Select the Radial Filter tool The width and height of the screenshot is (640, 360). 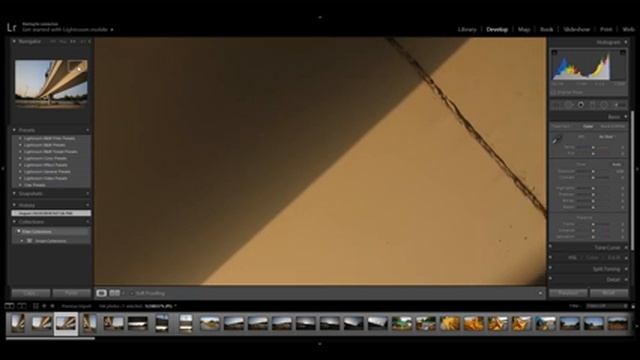[604, 105]
